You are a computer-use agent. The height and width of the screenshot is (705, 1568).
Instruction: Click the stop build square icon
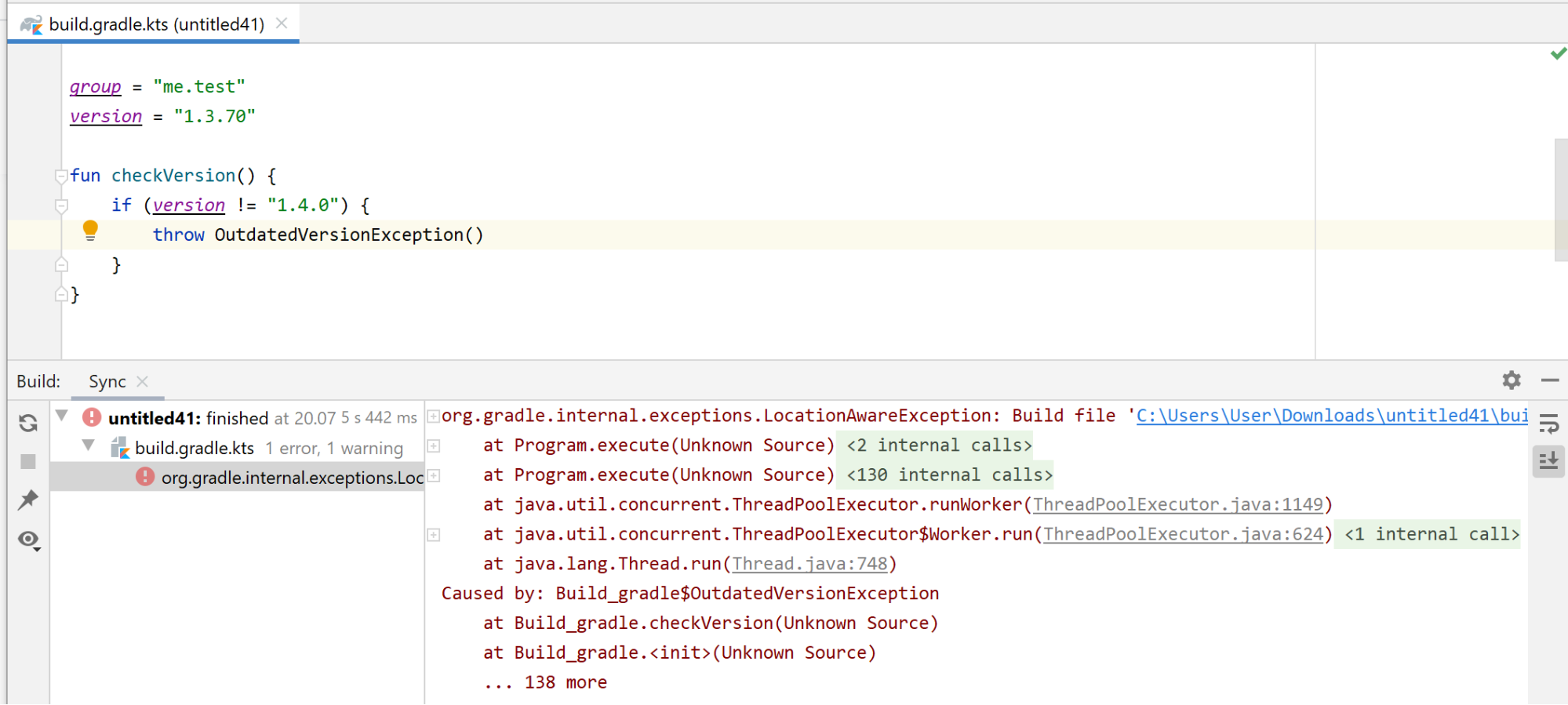(28, 461)
